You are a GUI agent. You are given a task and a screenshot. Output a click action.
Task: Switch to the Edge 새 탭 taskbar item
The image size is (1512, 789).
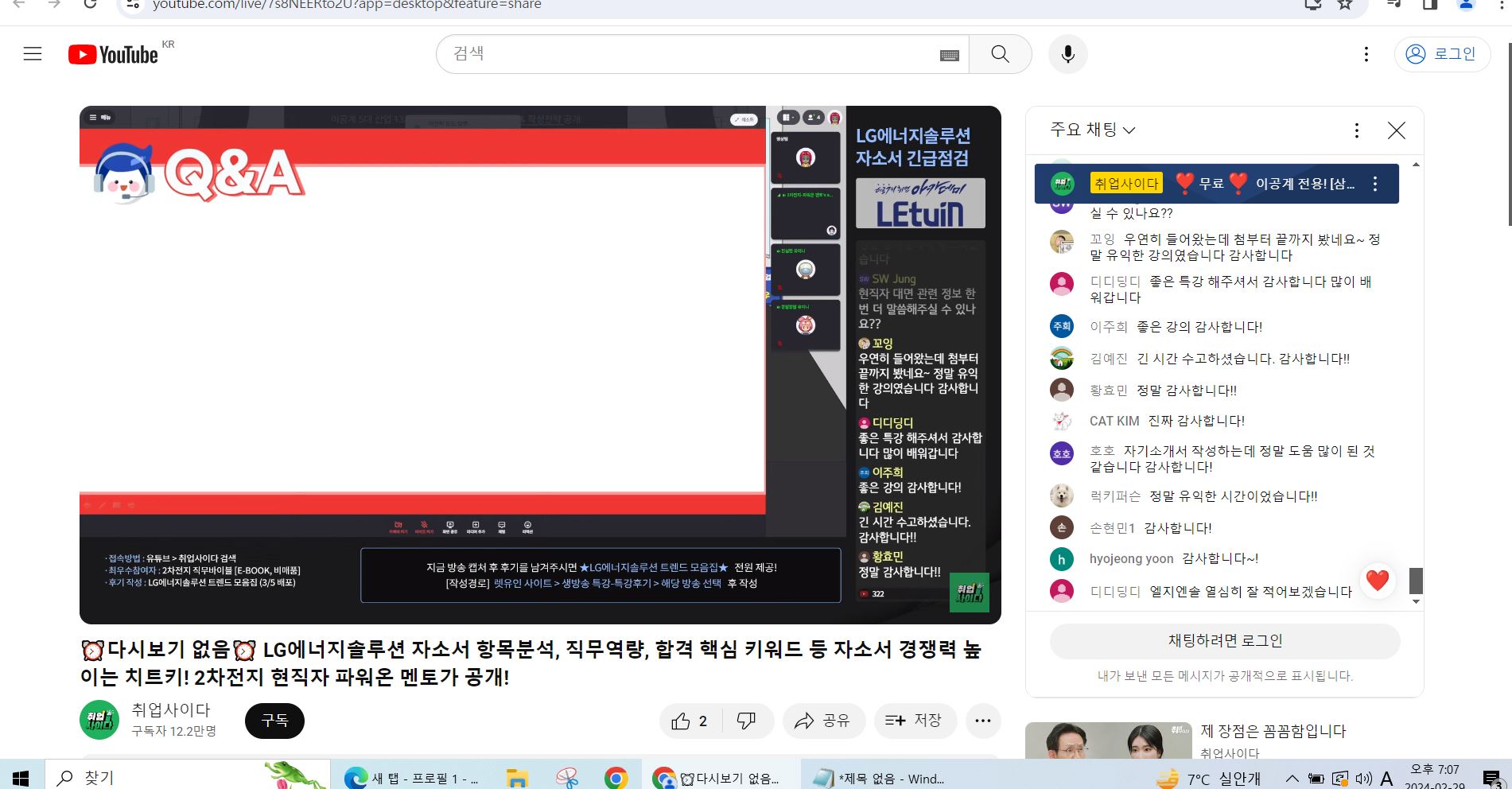tap(412, 778)
